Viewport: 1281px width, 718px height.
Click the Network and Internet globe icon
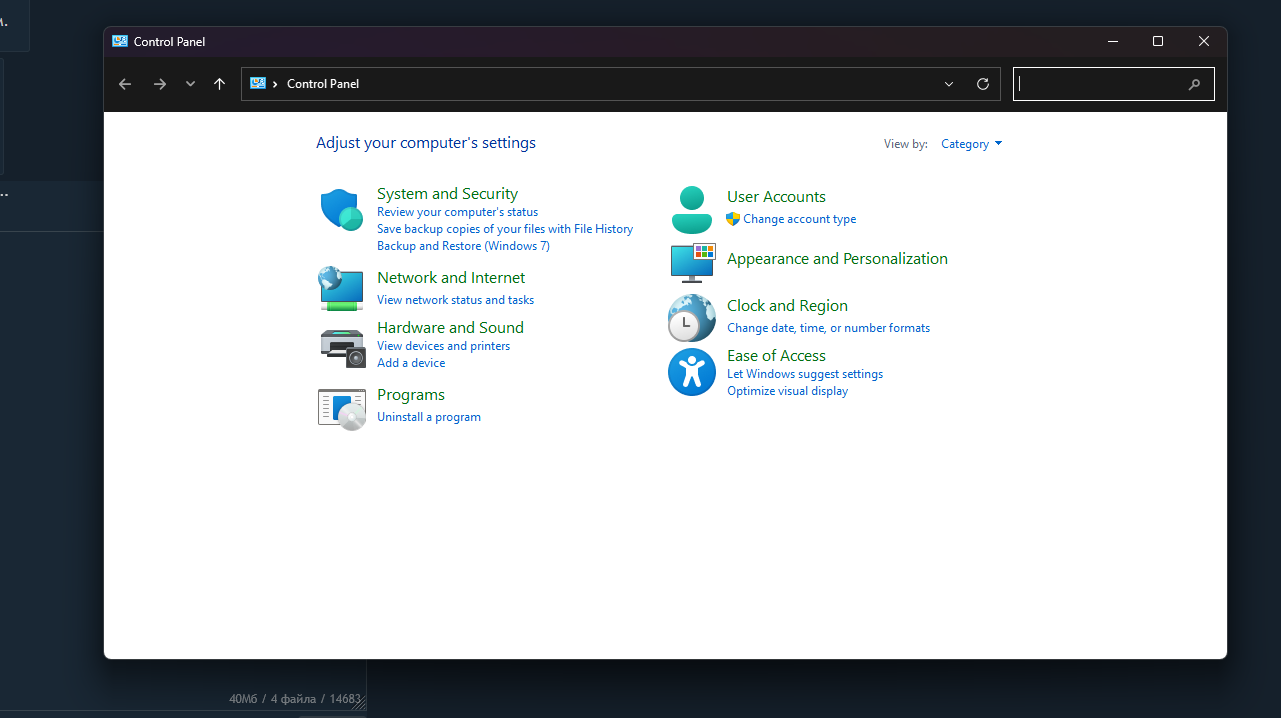(x=341, y=289)
